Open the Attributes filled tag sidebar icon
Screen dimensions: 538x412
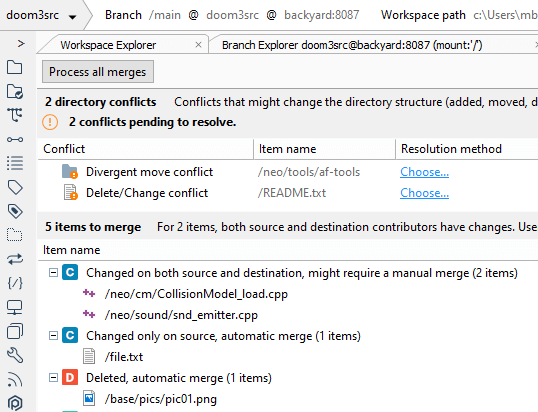[15, 211]
